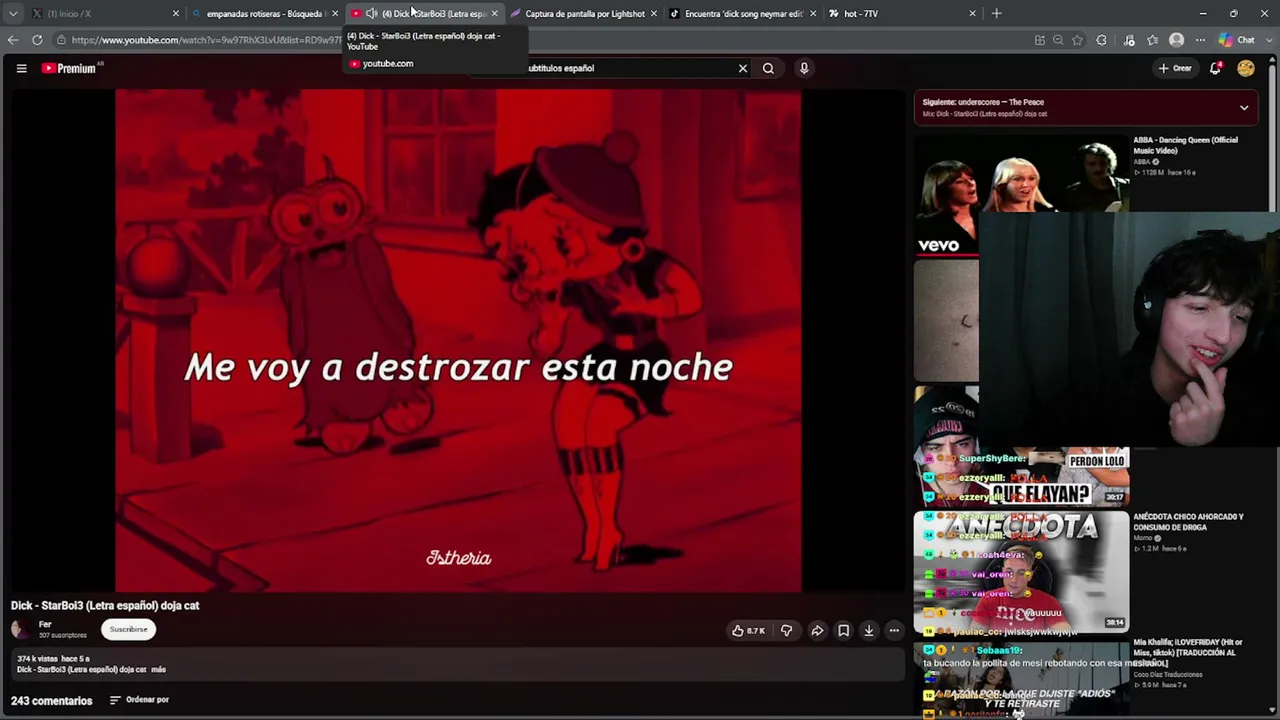Switch to 'empanadas rotiseras - Búsqueda' tab

[x=264, y=14]
